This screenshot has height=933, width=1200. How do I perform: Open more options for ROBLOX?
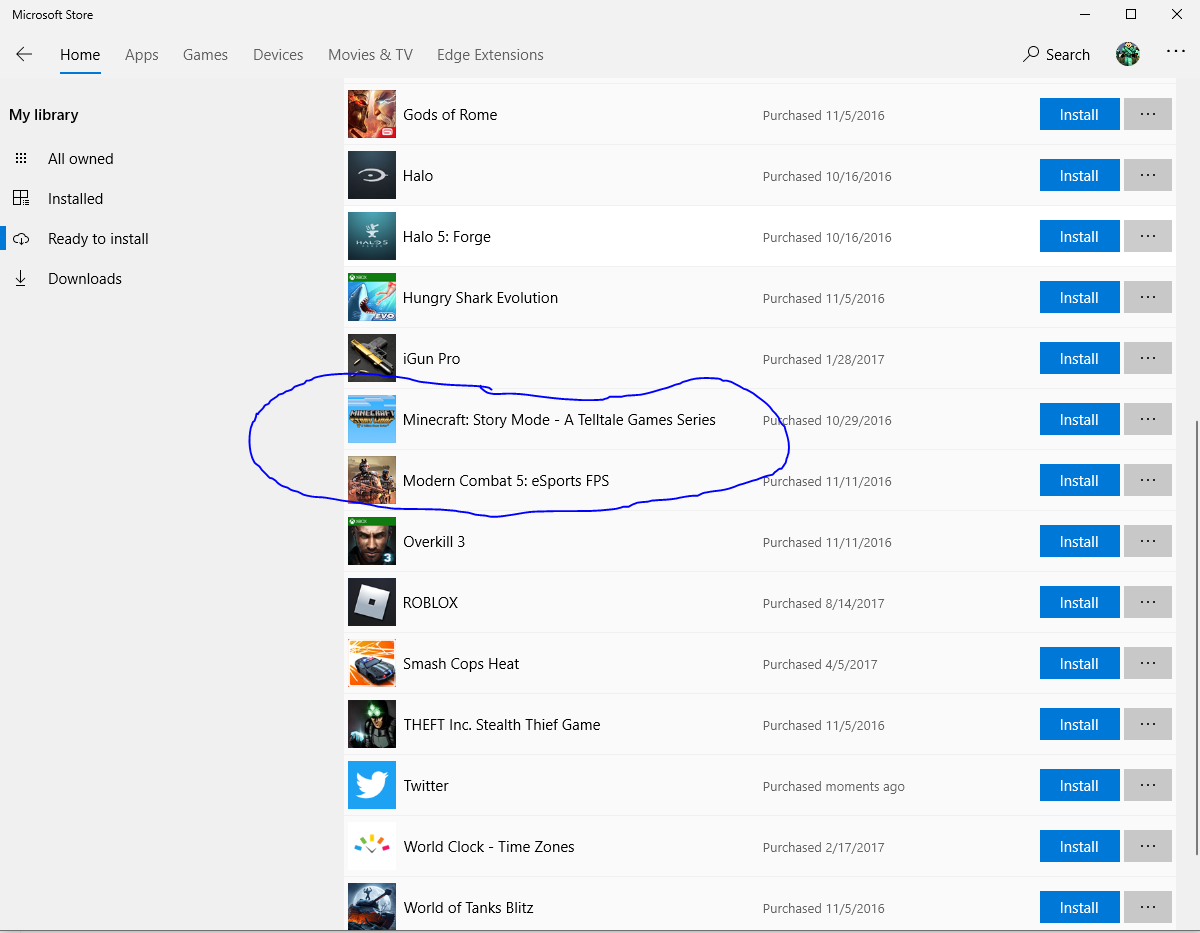(1148, 603)
